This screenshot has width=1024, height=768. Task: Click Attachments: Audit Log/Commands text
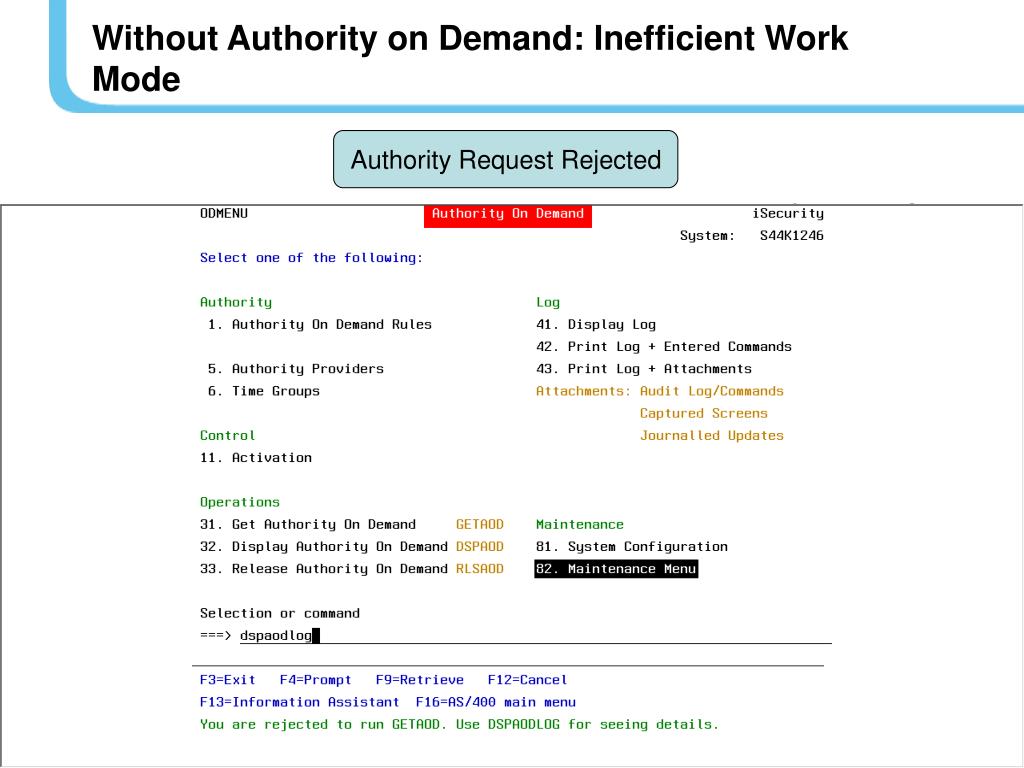(660, 391)
